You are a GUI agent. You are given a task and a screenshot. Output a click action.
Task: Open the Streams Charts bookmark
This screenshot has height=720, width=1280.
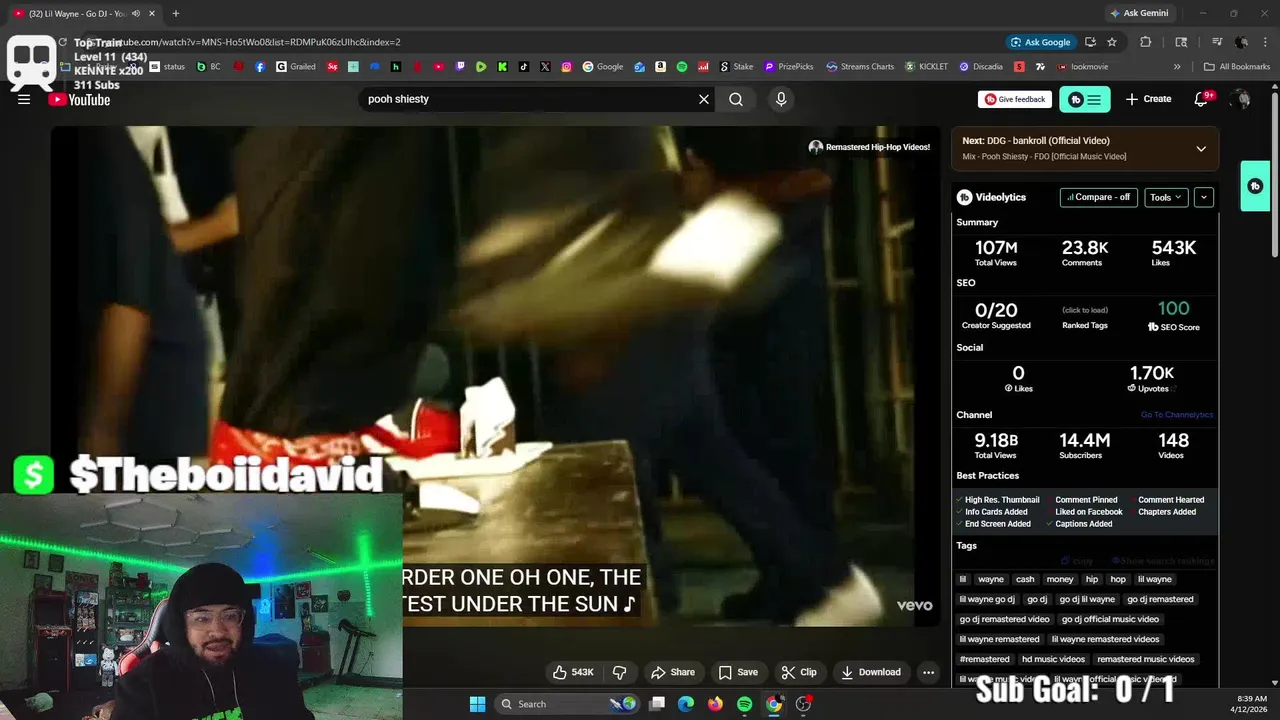tap(860, 67)
